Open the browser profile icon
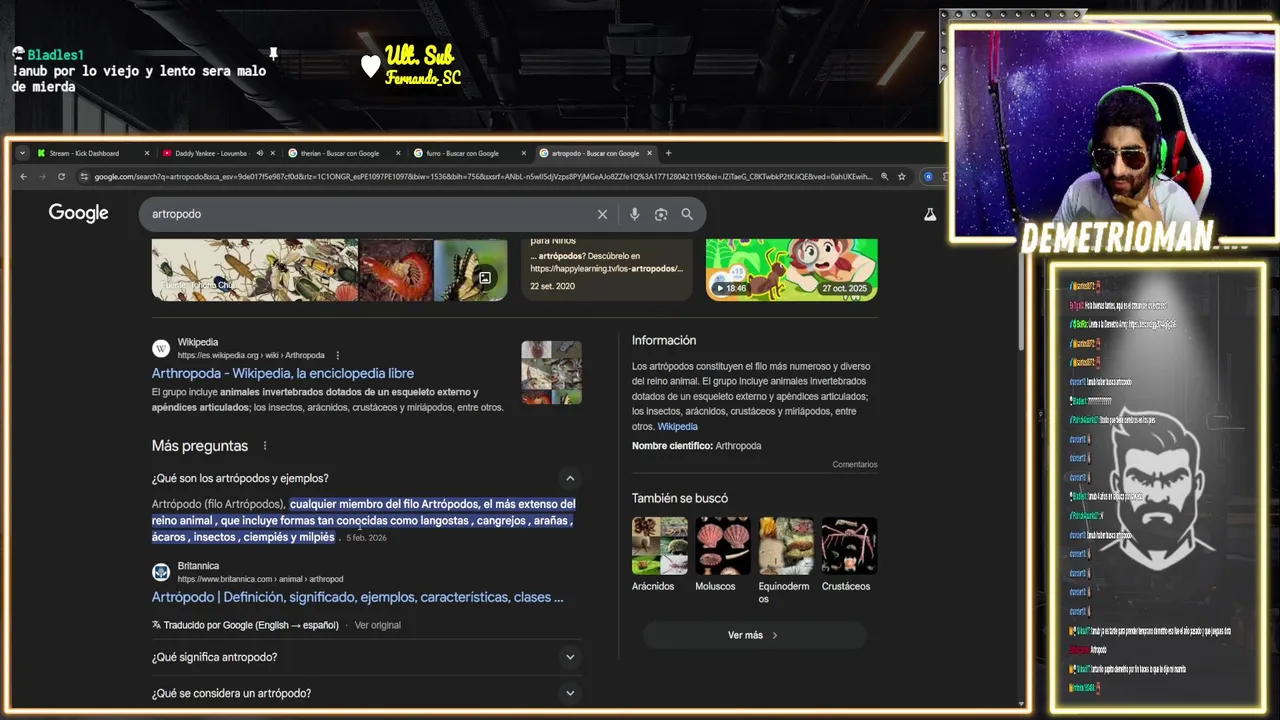 (x=928, y=176)
